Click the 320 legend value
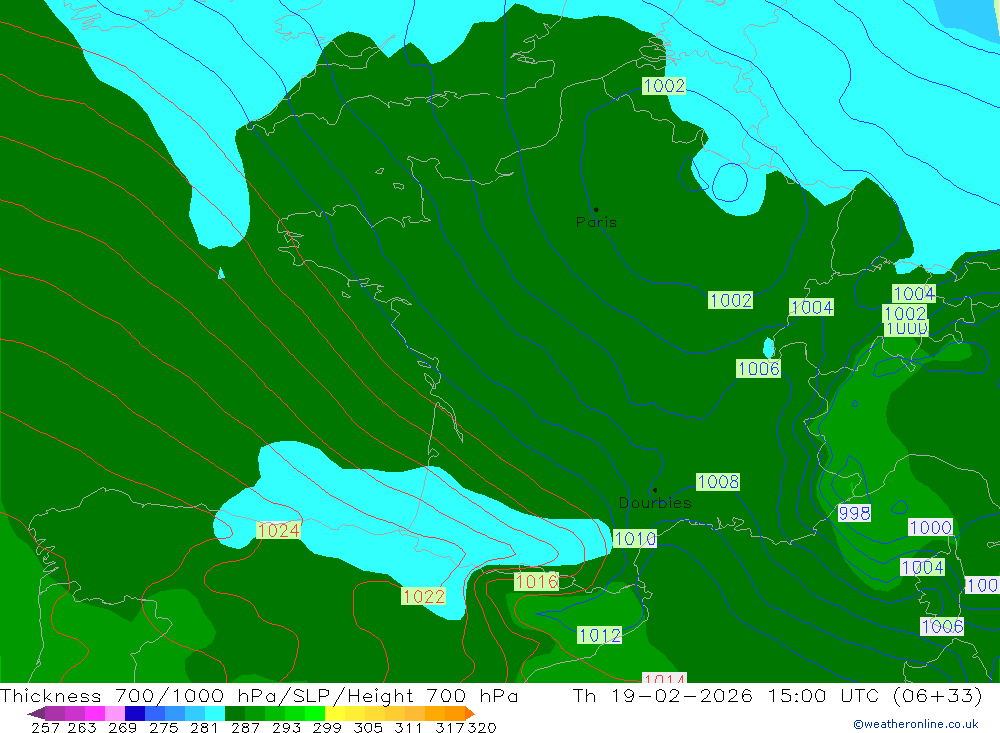The height and width of the screenshot is (733, 1000). pos(482,728)
